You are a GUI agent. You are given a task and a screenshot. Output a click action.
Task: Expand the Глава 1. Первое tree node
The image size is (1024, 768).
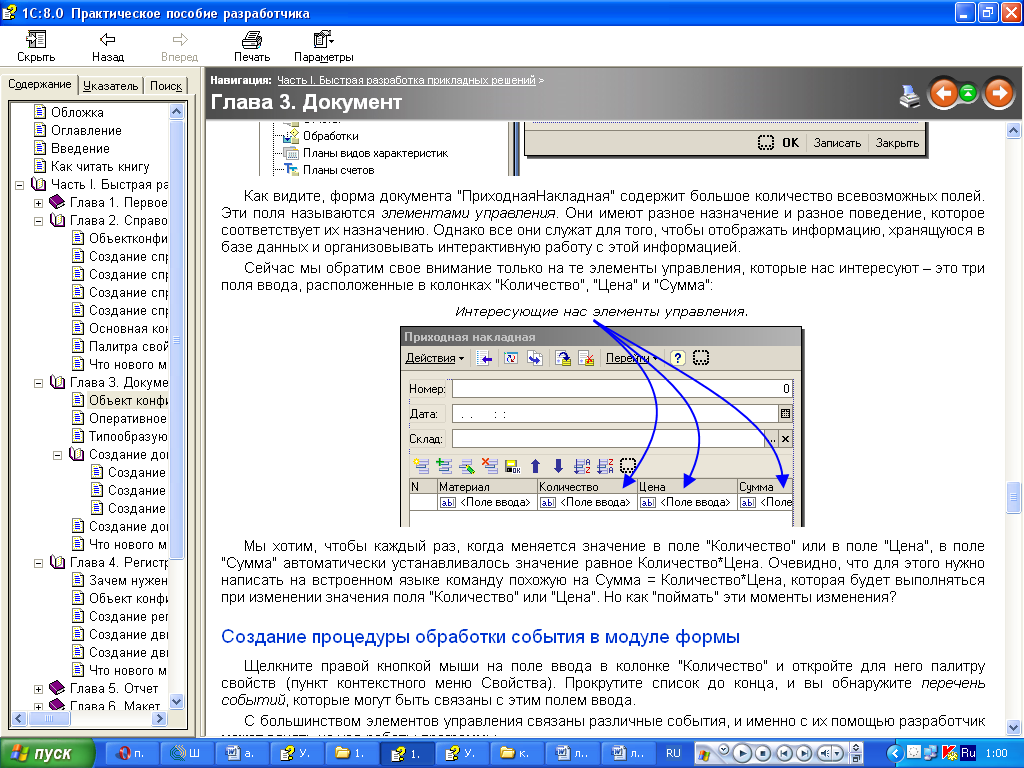pyautogui.click(x=39, y=203)
